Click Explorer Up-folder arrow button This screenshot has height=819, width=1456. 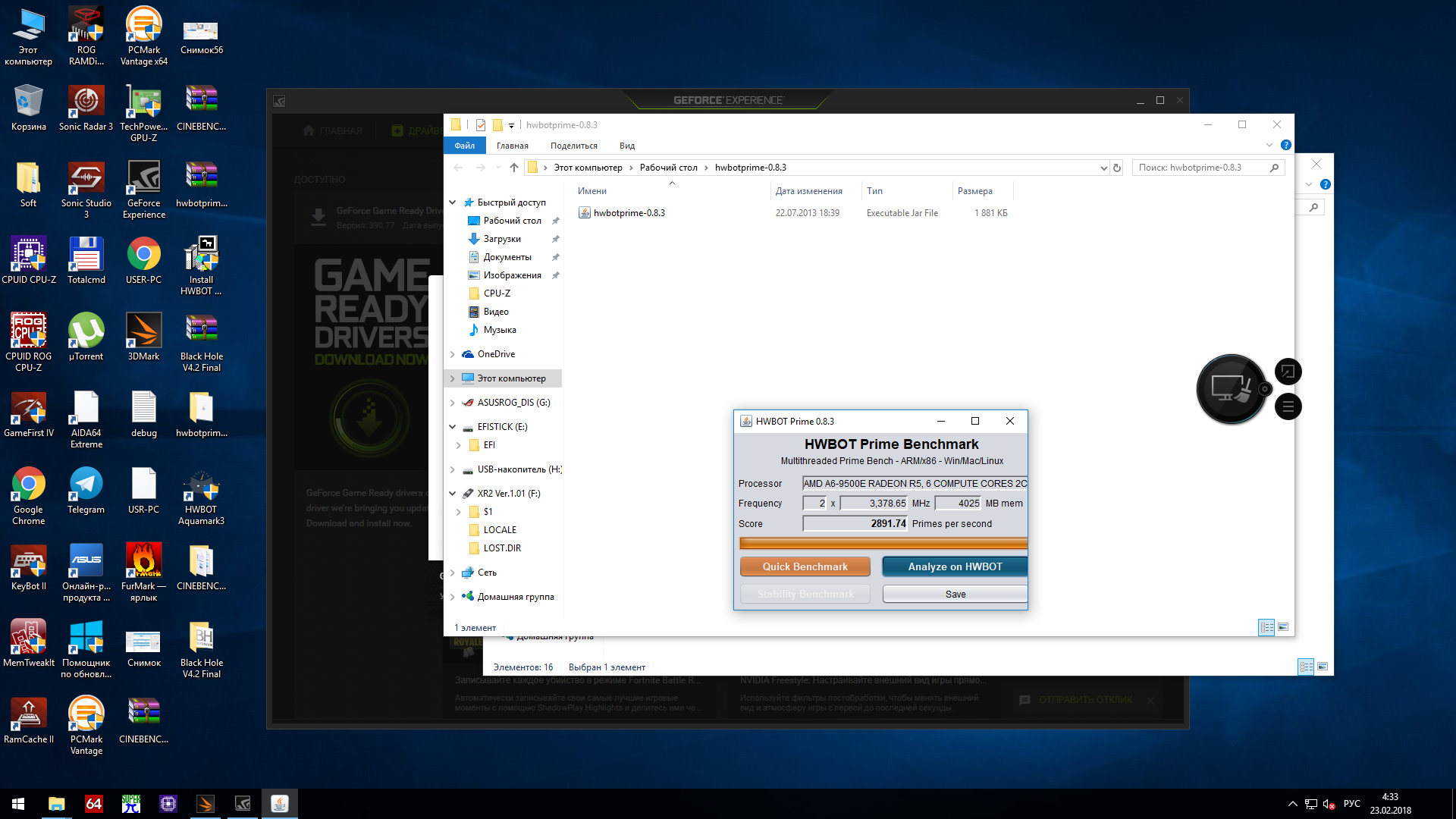(514, 168)
